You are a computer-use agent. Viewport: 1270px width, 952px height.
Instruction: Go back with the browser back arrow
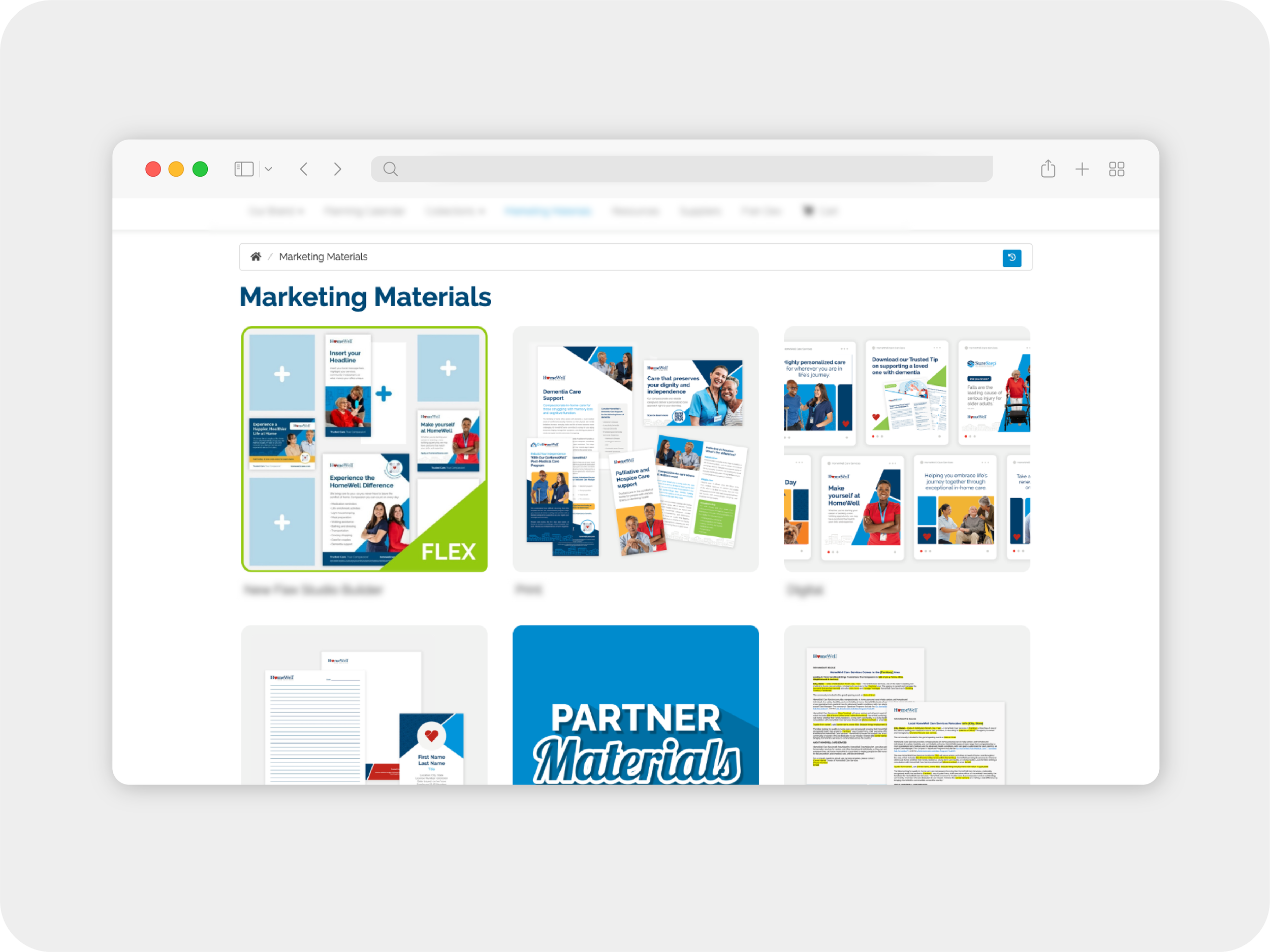pos(304,169)
